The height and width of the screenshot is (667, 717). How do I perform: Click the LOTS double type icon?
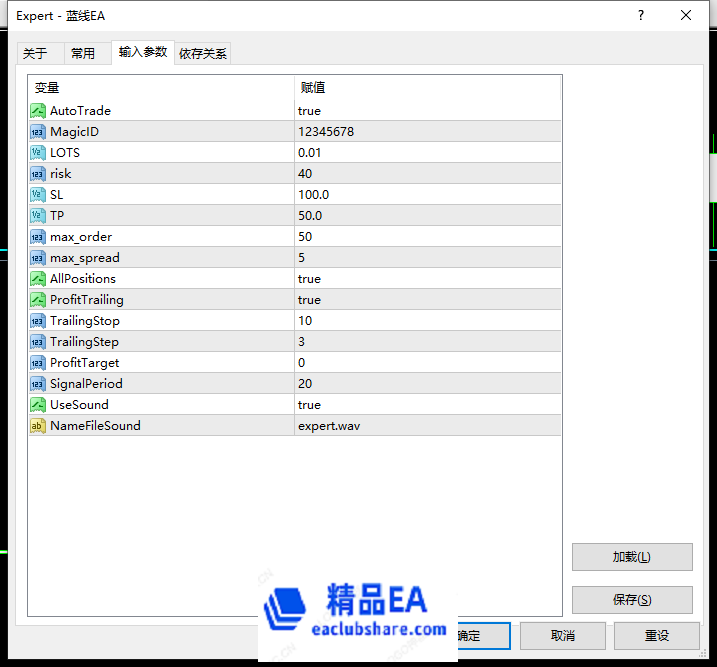tap(38, 153)
